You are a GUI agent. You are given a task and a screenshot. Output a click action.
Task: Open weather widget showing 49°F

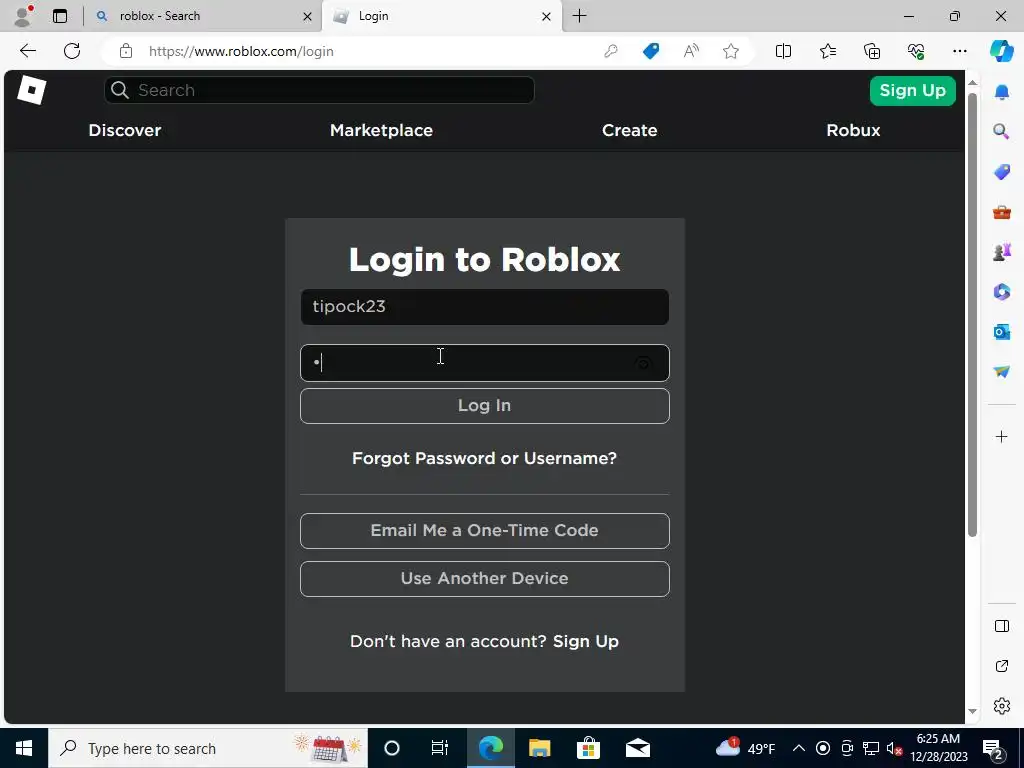[x=746, y=748]
